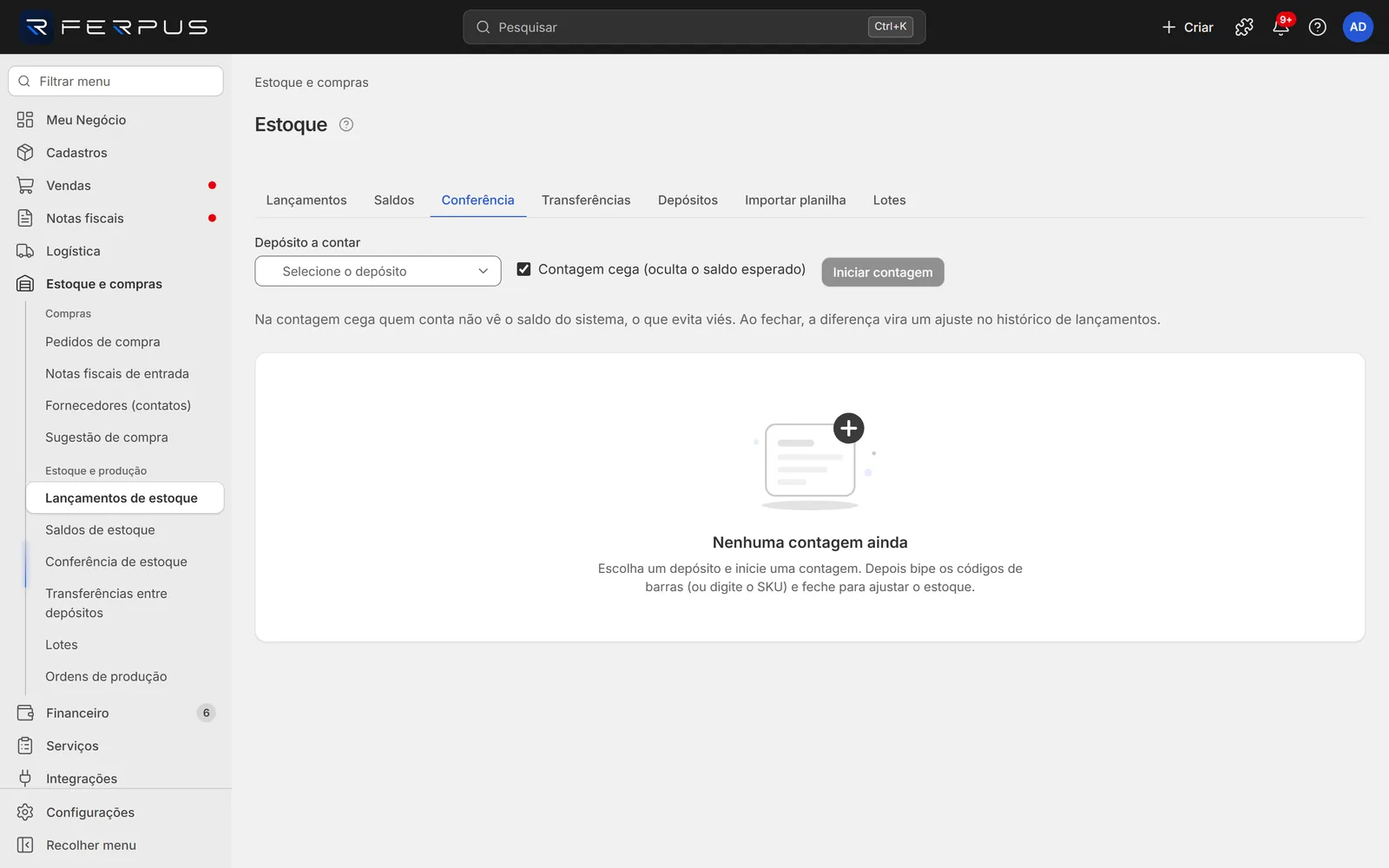
Task: Click the Filtrar menu input
Action: [x=115, y=82]
